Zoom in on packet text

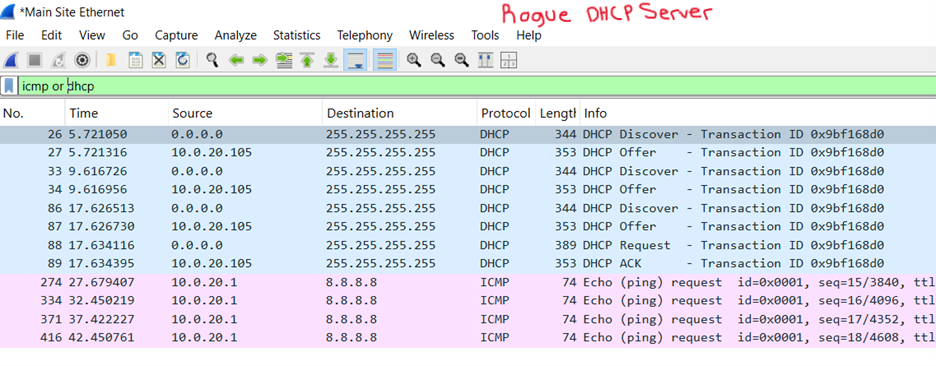pyautogui.click(x=414, y=60)
